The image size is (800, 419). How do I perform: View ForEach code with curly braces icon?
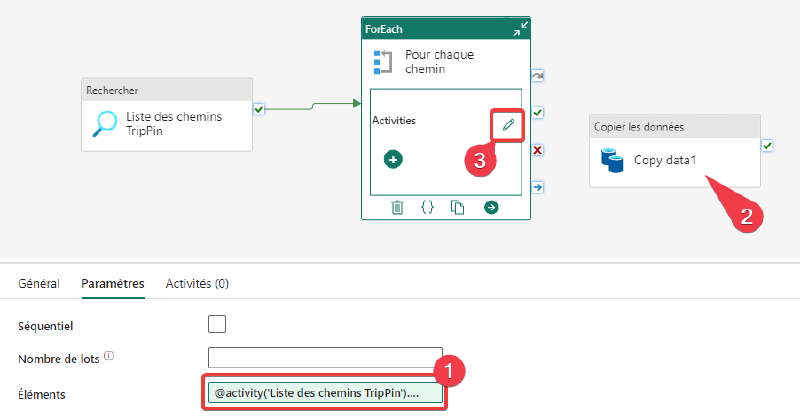(x=427, y=207)
